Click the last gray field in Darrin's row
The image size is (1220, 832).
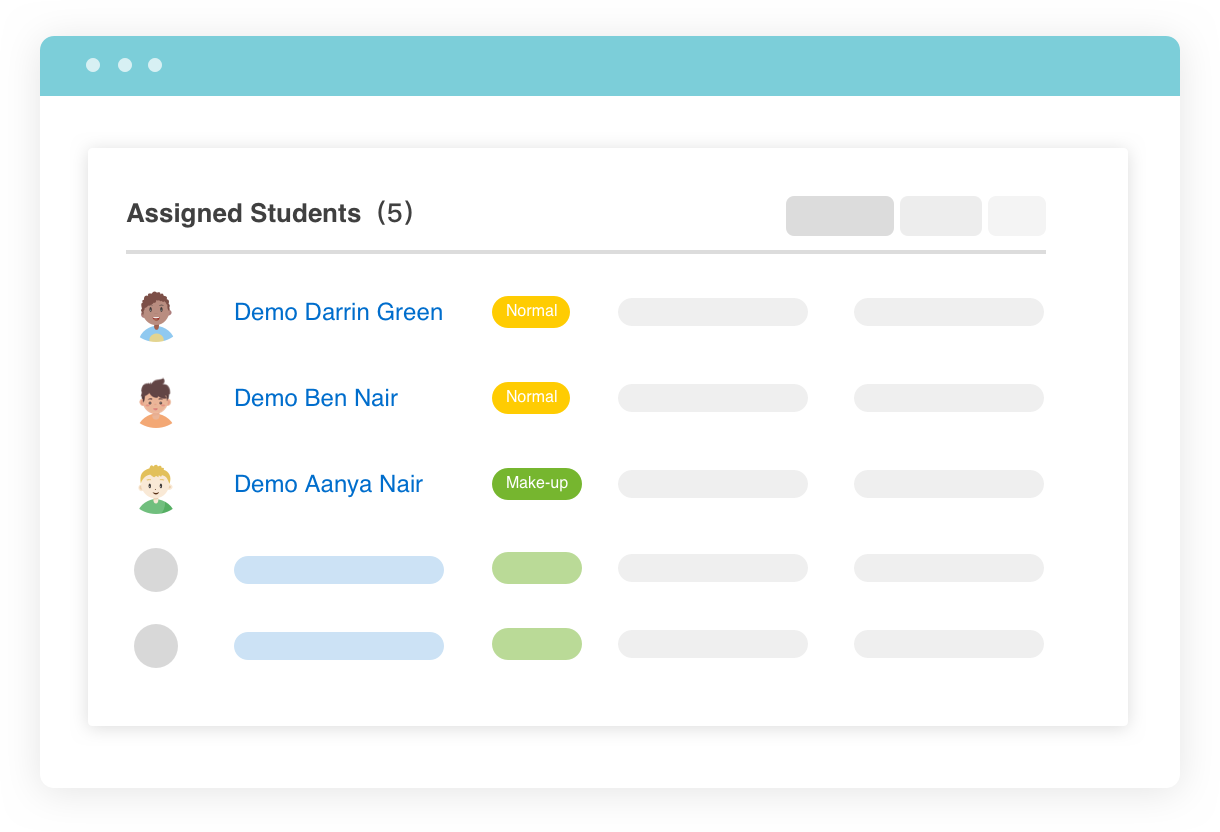click(x=949, y=312)
